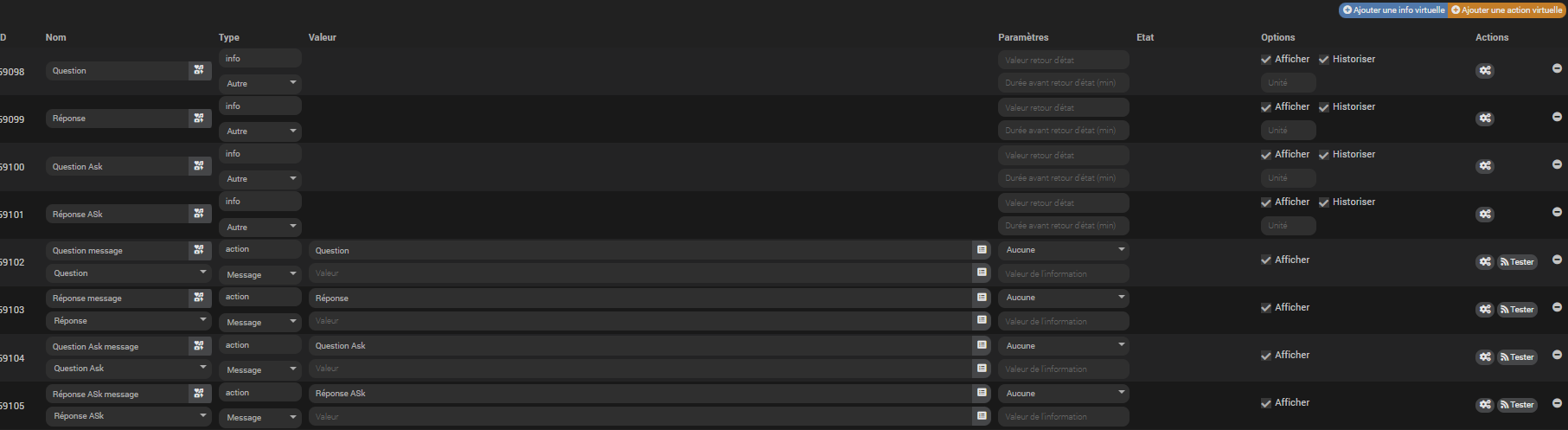Choose icon for Réponse ASk message name
The image size is (1568, 430).
pyautogui.click(x=200, y=394)
